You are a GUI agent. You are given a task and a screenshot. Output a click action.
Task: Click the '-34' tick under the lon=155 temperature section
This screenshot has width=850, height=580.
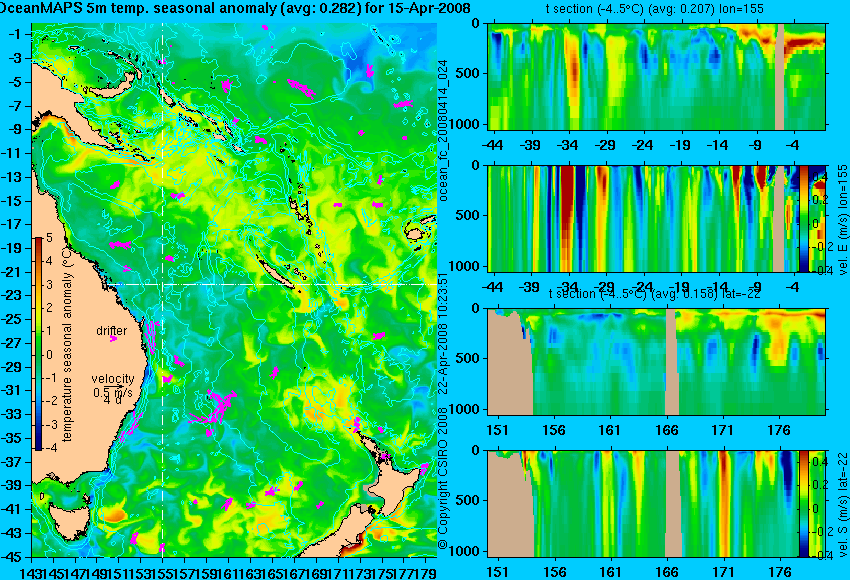(x=568, y=145)
